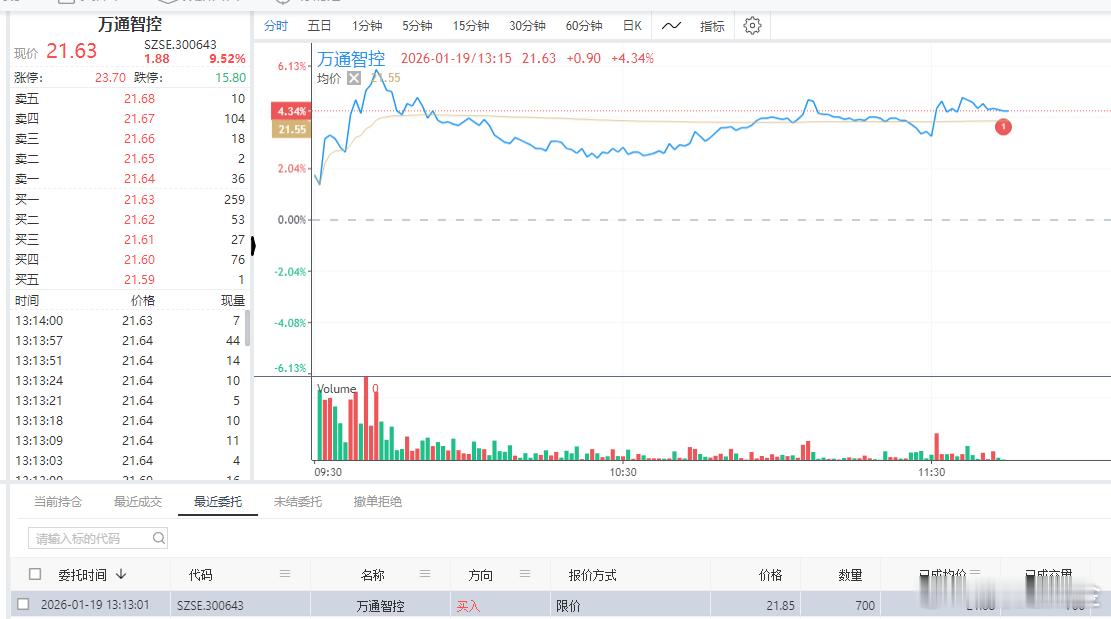Screen dimensions: 1111x619
Task: Switch to 分时 intraday view
Action: [276, 26]
